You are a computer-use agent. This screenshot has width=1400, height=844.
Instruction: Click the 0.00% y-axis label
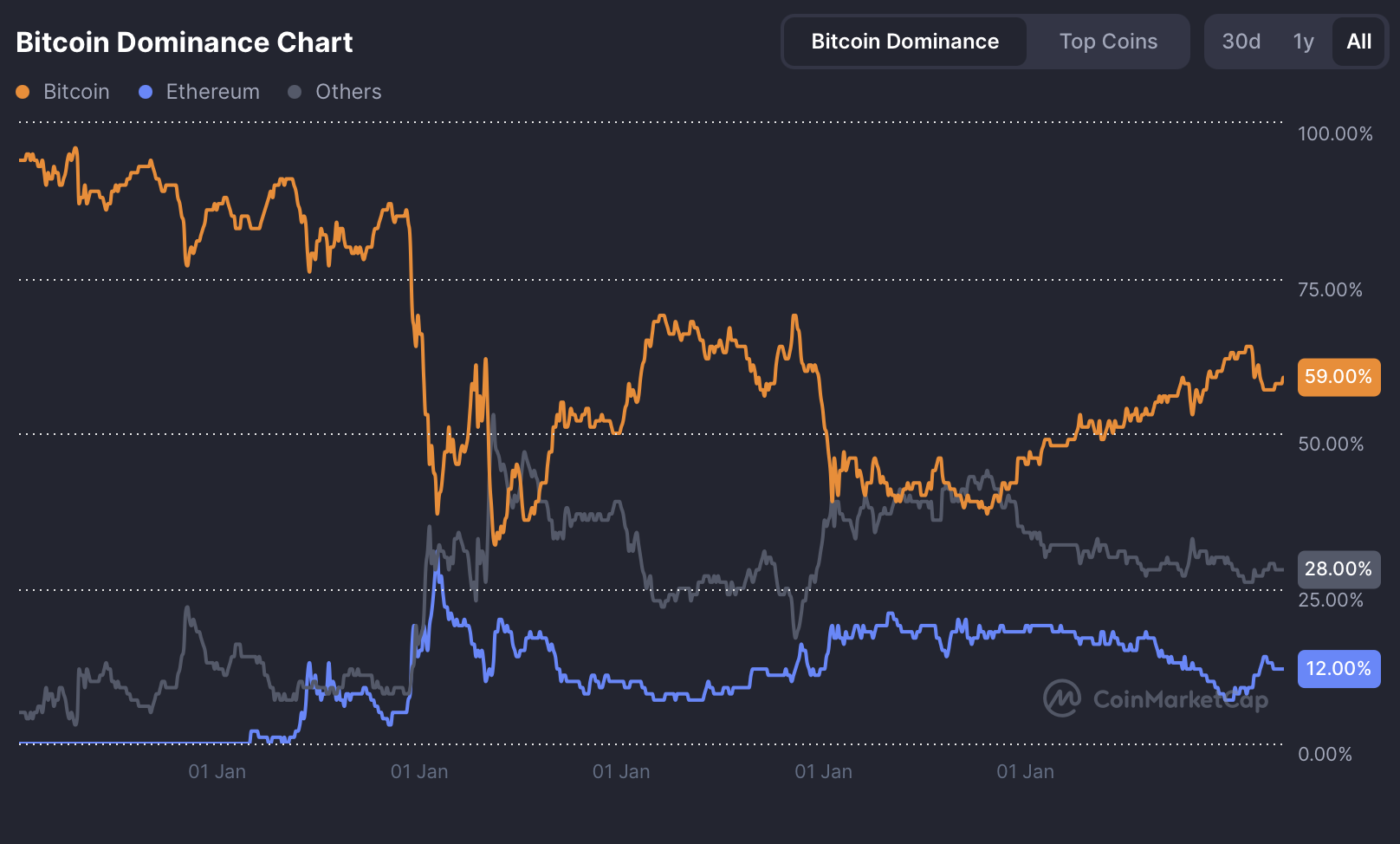point(1325,755)
